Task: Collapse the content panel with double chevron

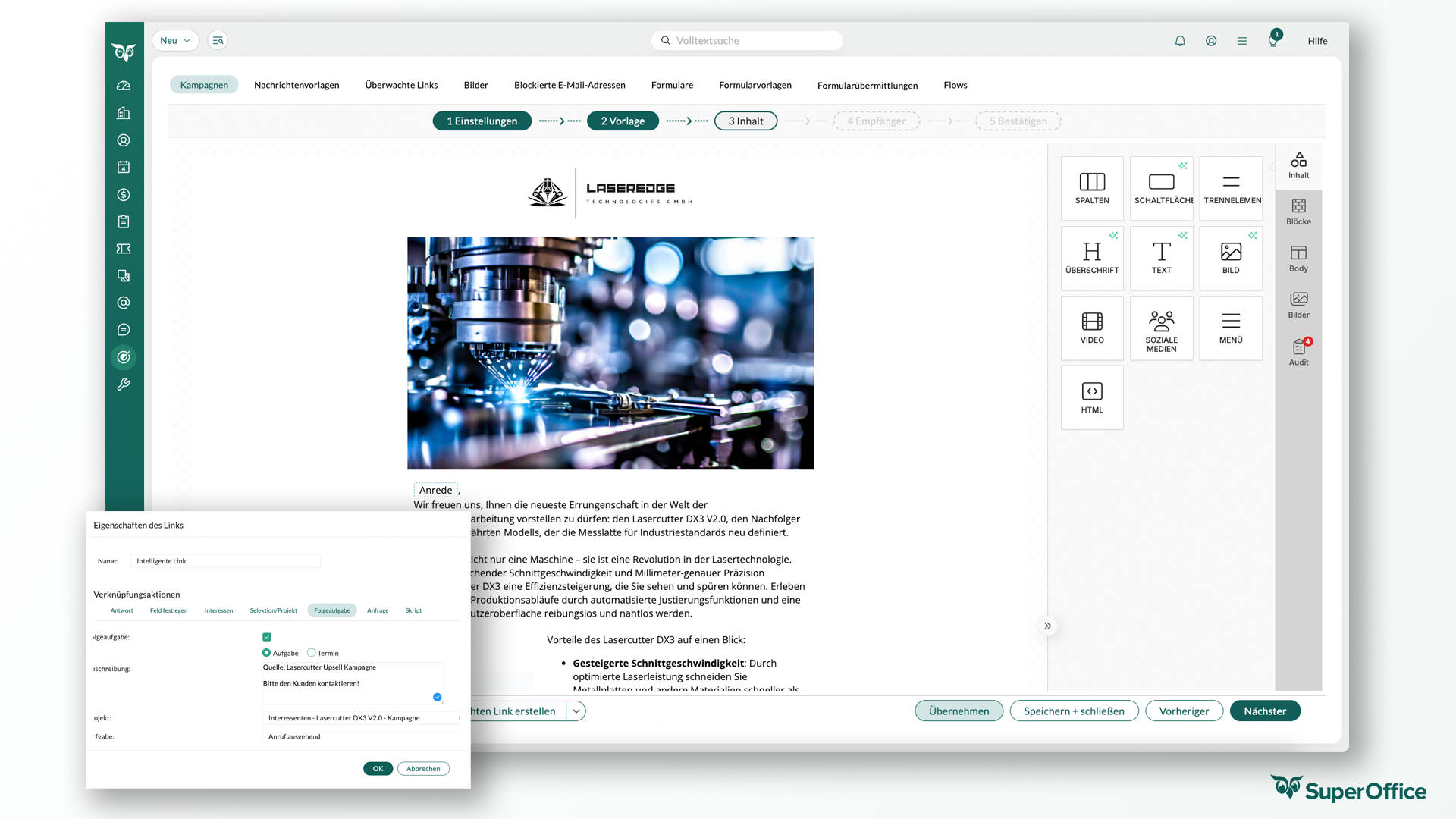Action: point(1047,626)
